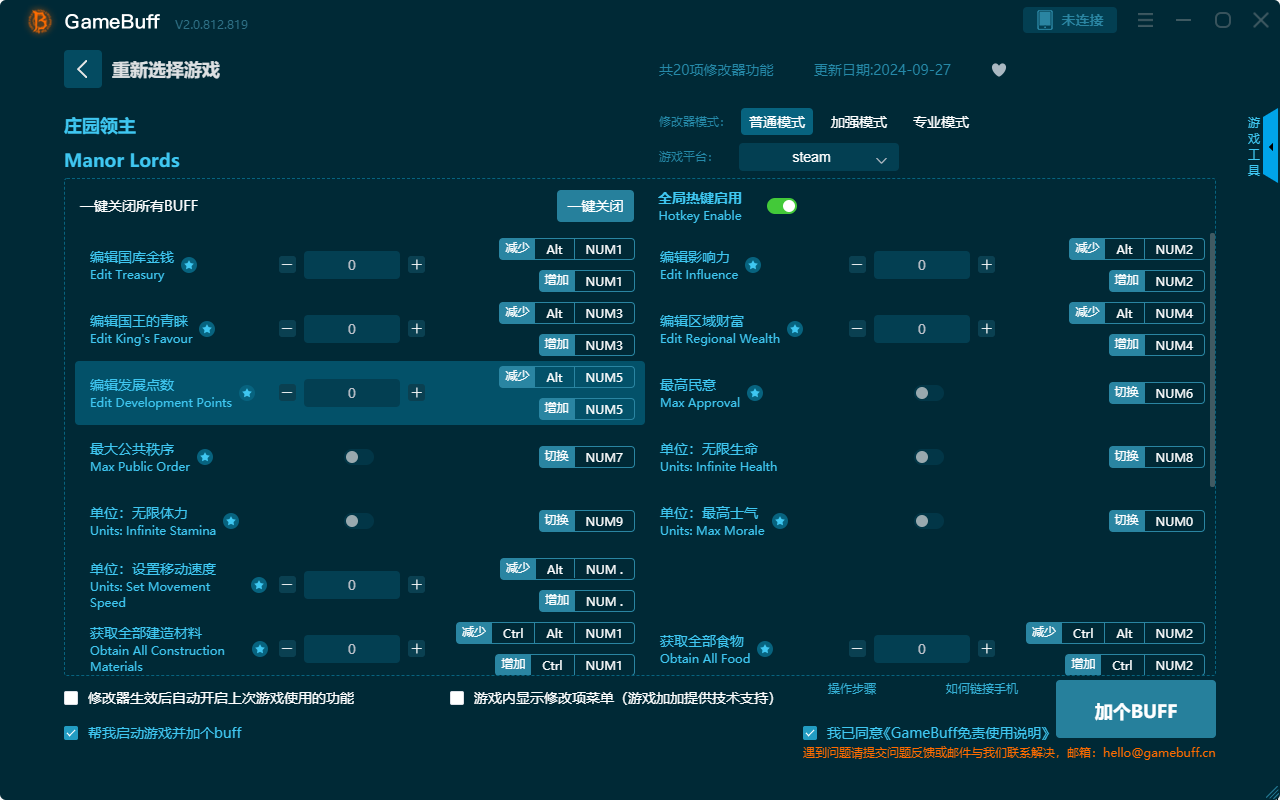The image size is (1280, 800).
Task: Click the 加个BUFF button
Action: (x=1136, y=711)
